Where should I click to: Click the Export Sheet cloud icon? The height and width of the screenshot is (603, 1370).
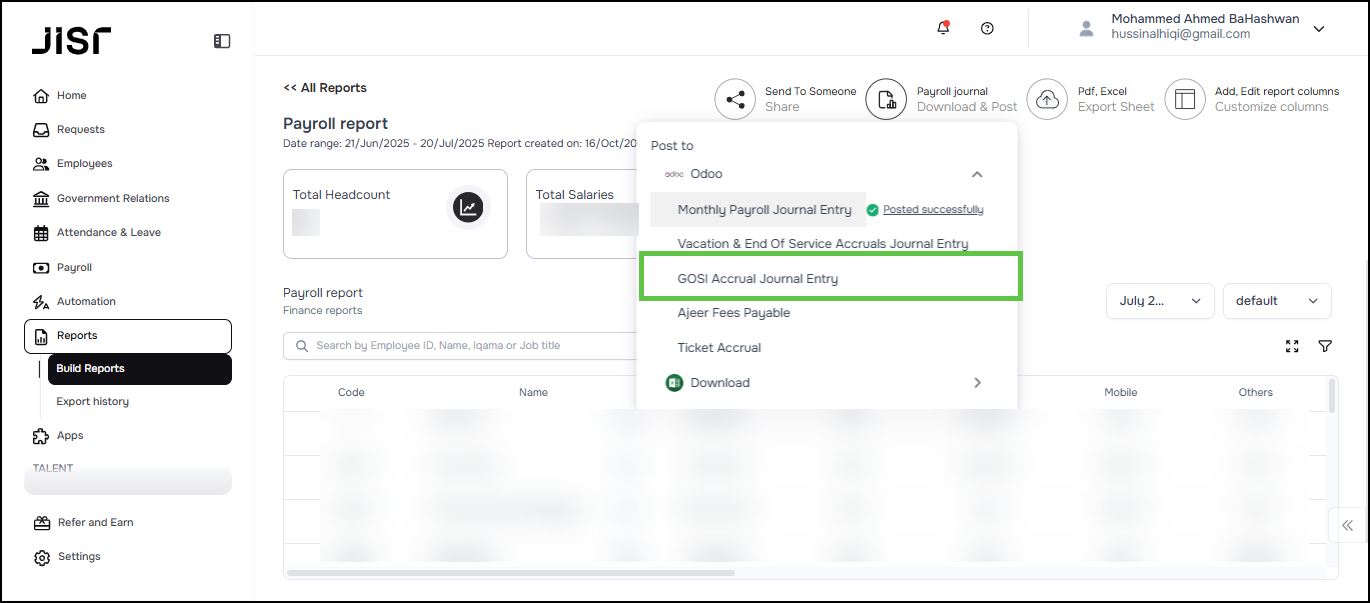1047,99
